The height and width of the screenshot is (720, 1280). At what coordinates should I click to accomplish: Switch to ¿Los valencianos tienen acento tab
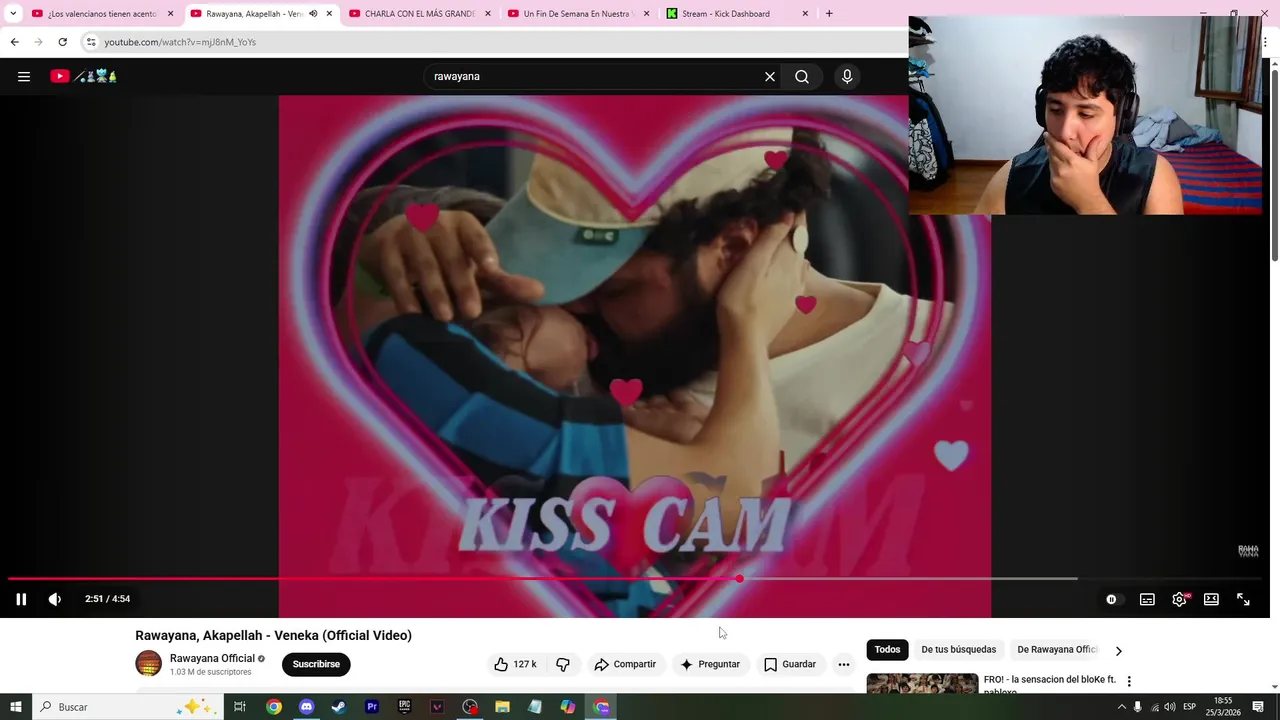[102, 14]
